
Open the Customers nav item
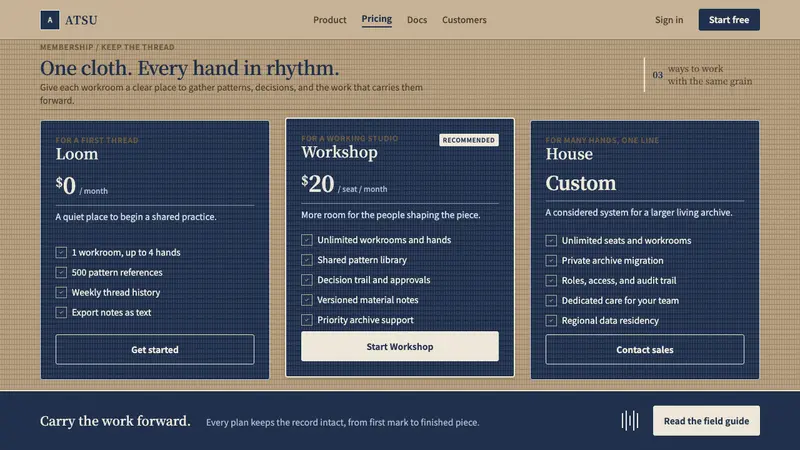[464, 20]
